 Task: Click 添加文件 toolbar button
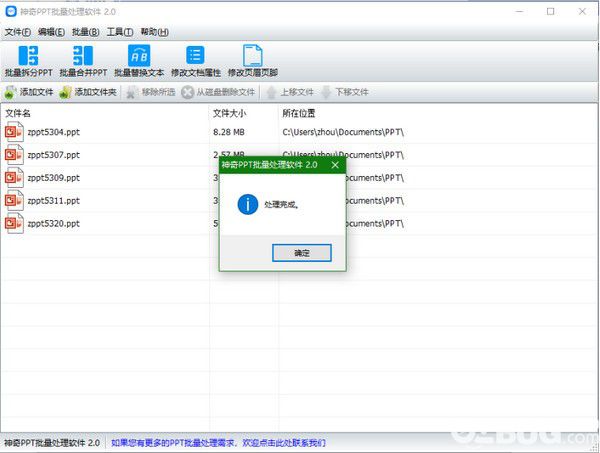tap(29, 92)
